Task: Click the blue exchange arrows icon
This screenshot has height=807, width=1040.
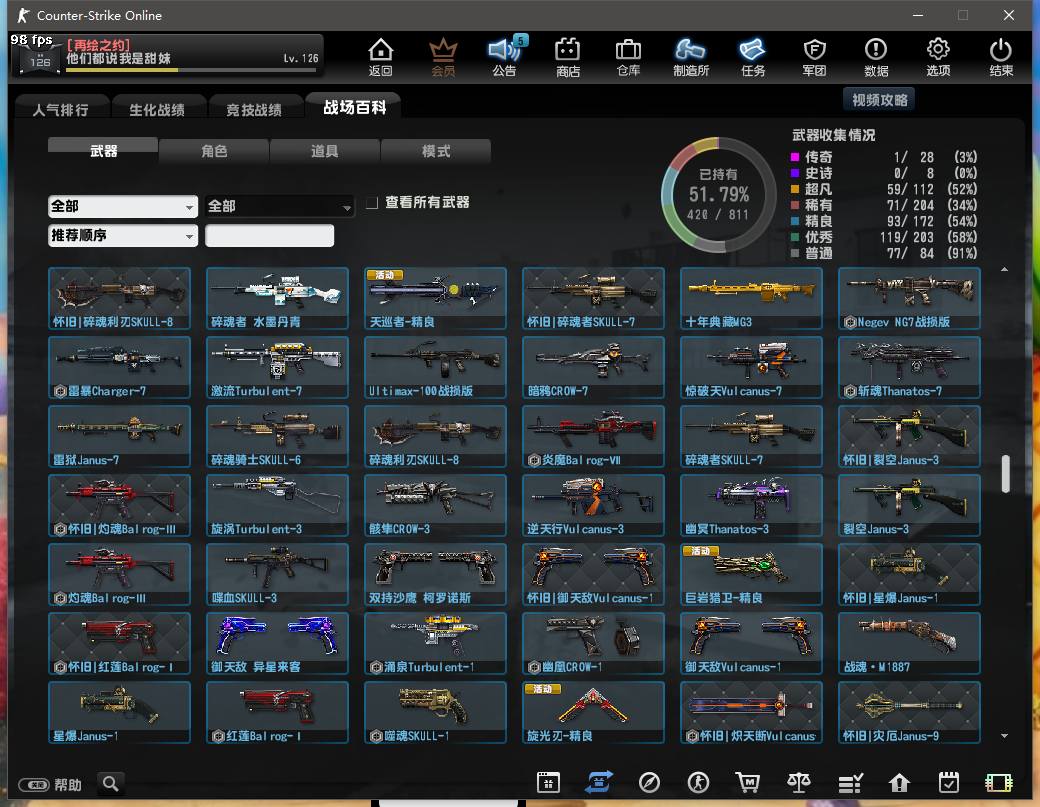Action: click(598, 782)
